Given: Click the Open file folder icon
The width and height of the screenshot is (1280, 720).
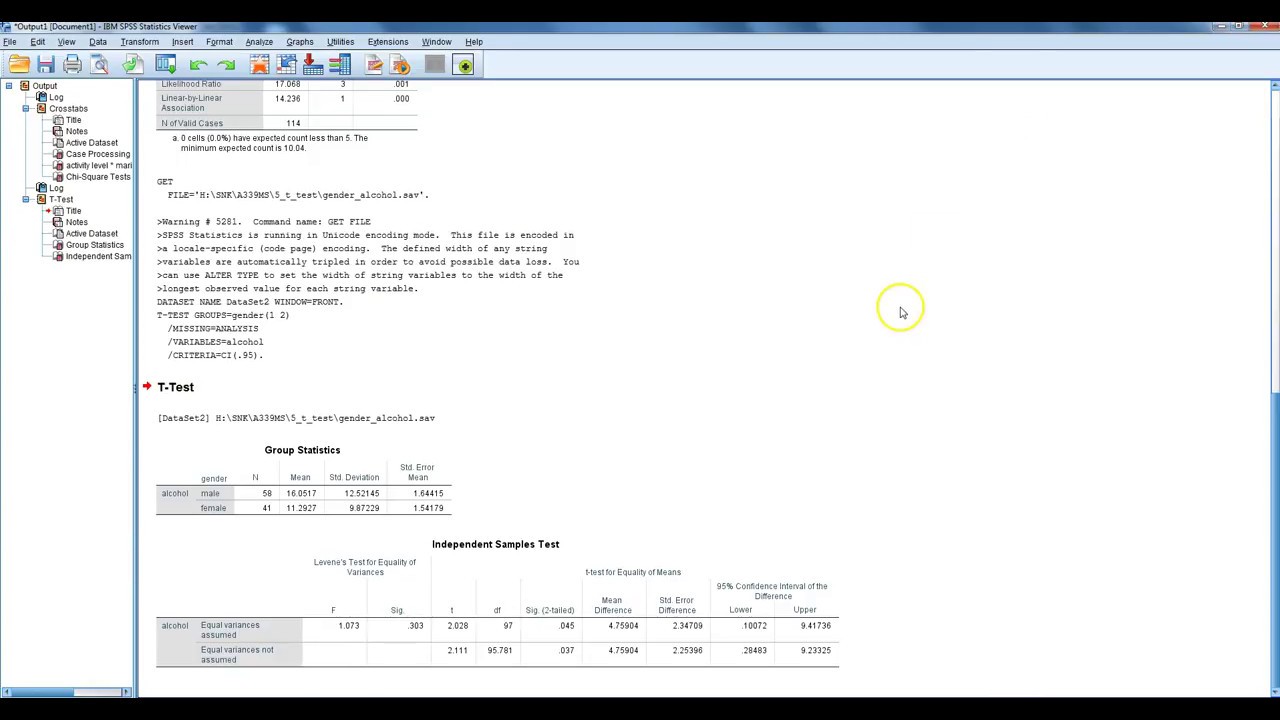Looking at the screenshot, I should tap(19, 65).
